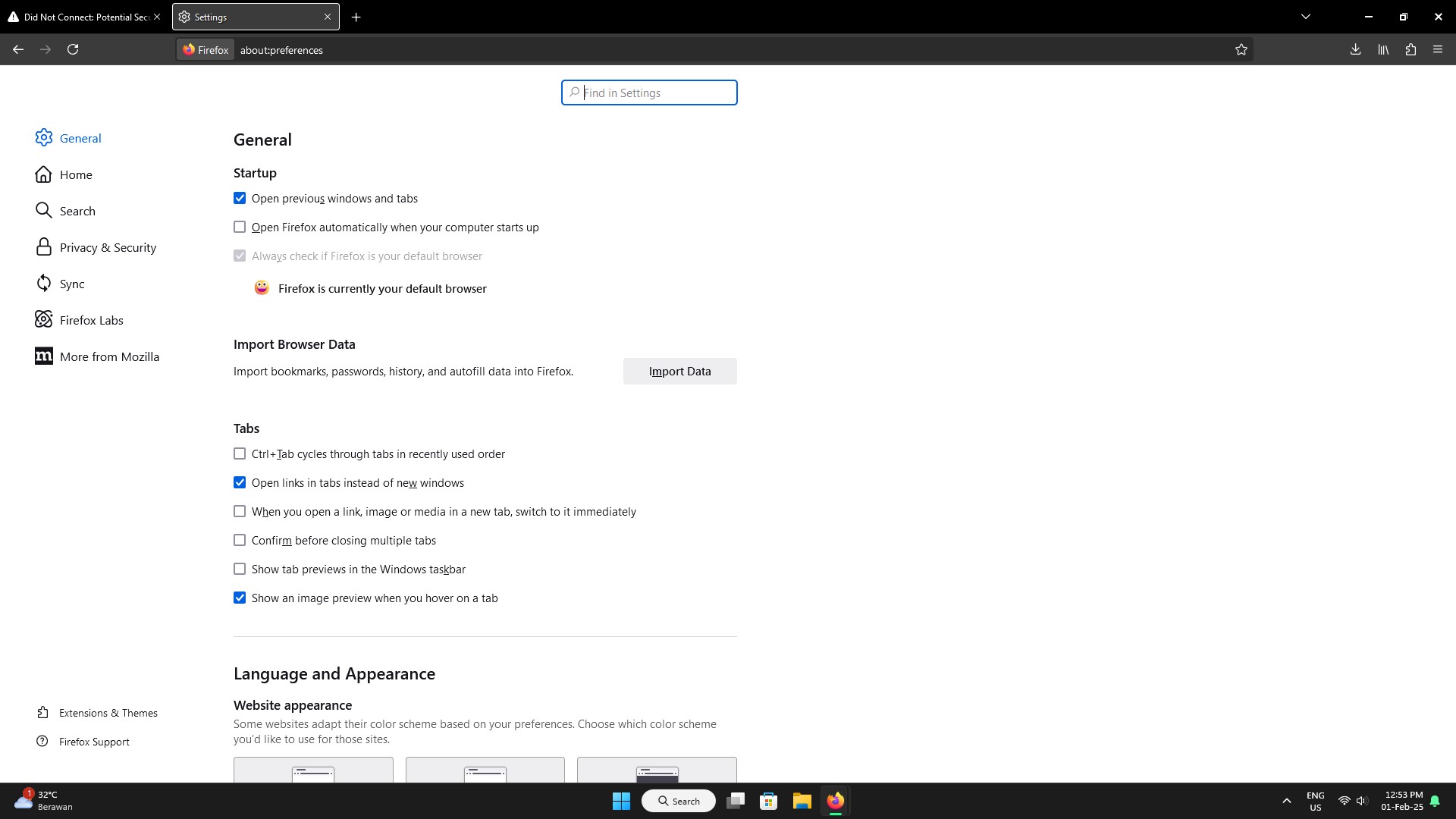Open the Downloads panel icon
Image resolution: width=1456 pixels, height=819 pixels.
click(x=1355, y=49)
